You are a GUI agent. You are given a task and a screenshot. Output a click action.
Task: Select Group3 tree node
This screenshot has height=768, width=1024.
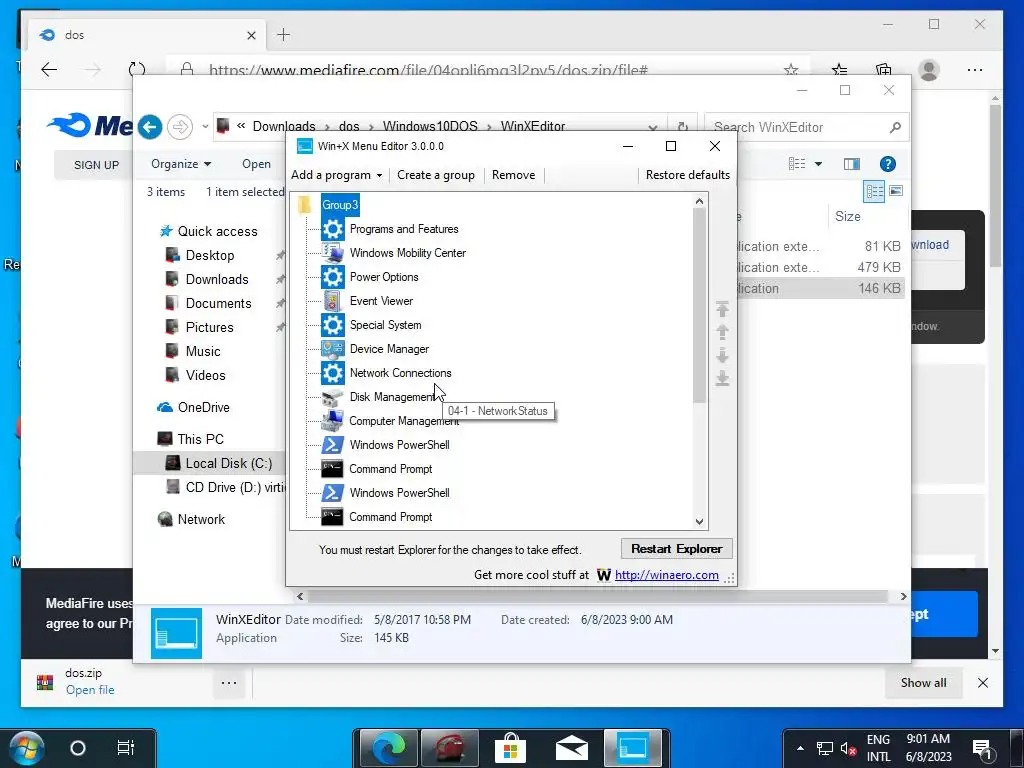point(340,205)
